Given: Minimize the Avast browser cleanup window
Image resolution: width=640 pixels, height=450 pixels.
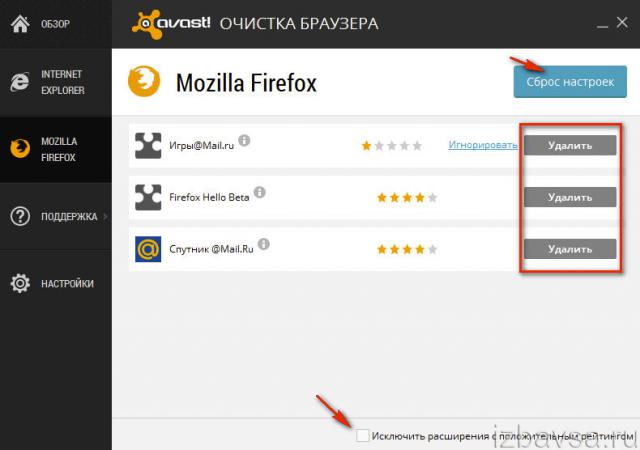Looking at the screenshot, I should (x=602, y=24).
